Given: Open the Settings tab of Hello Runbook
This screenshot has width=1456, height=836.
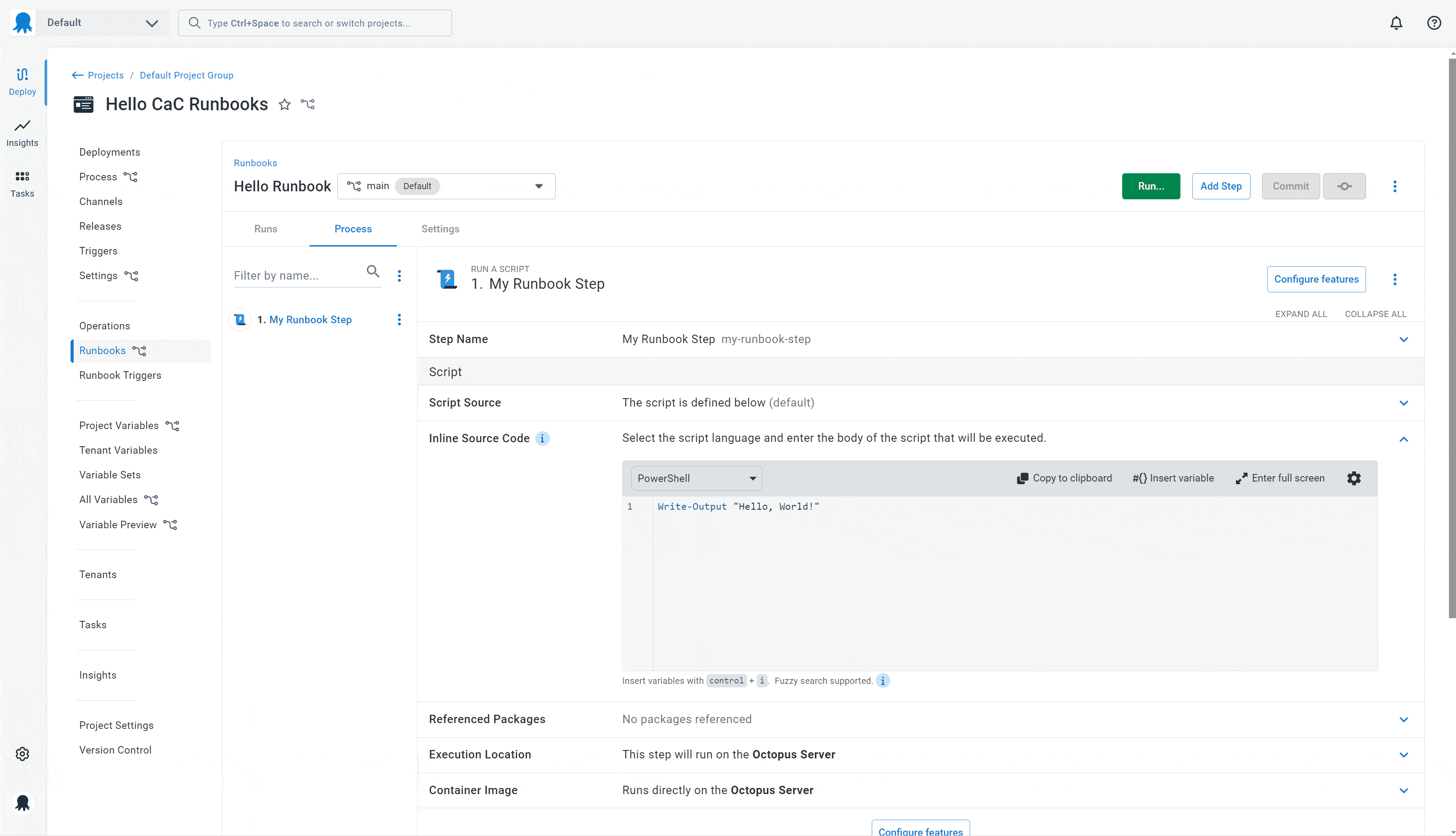Looking at the screenshot, I should tap(440, 228).
